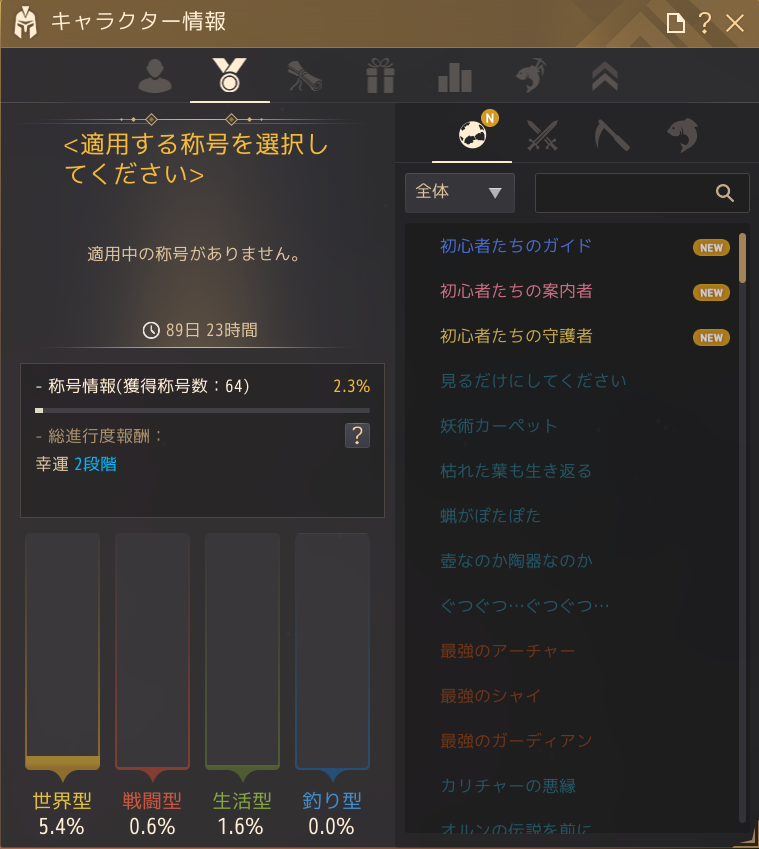This screenshot has height=849, width=759.
Task: Open the document icon in title bar
Action: [x=676, y=23]
